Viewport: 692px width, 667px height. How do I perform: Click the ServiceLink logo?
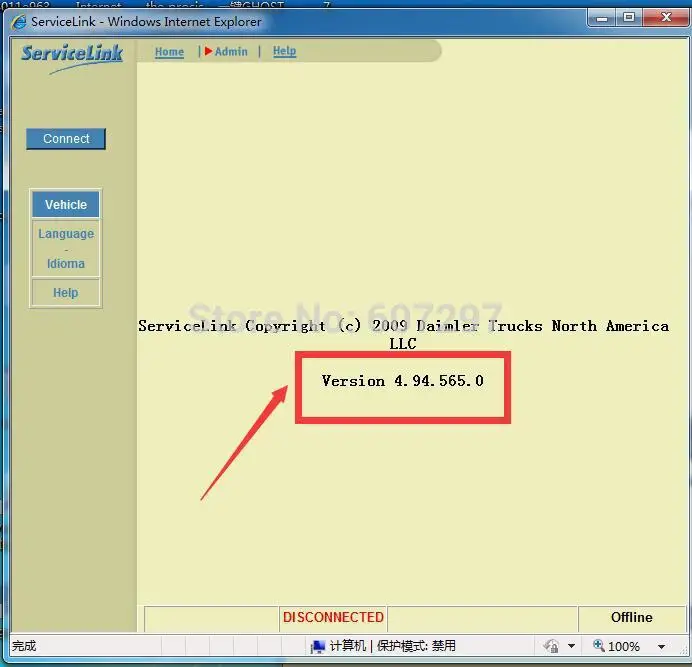(72, 57)
